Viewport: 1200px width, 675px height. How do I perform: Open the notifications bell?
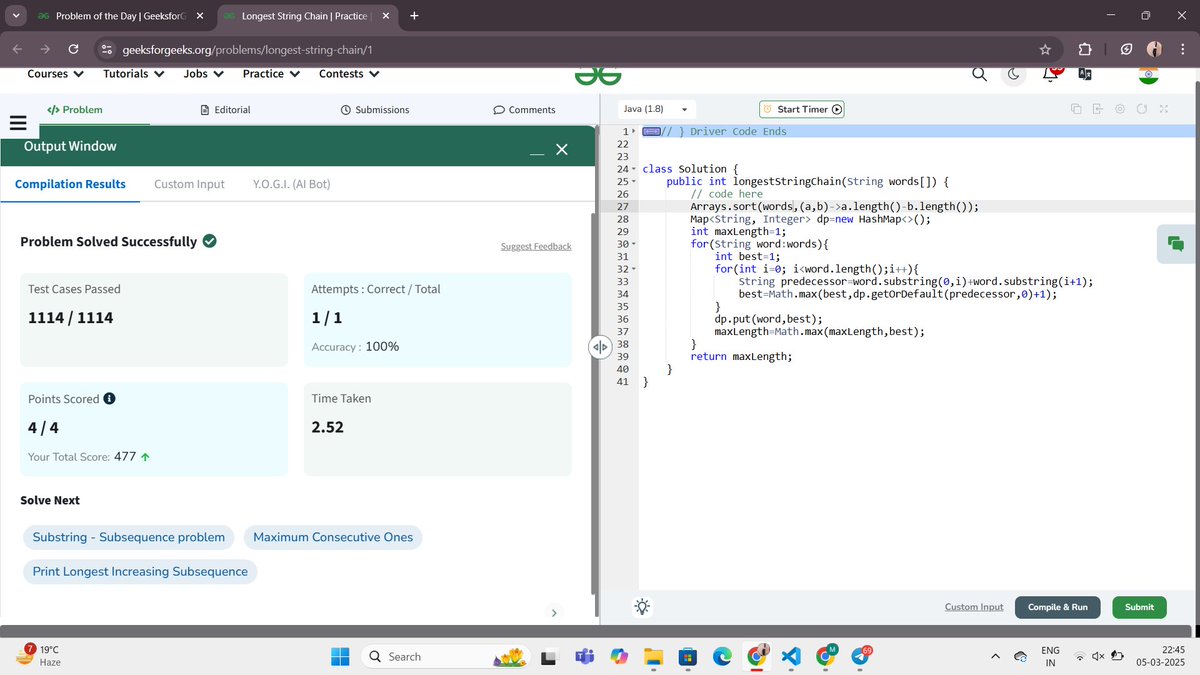(x=1050, y=73)
